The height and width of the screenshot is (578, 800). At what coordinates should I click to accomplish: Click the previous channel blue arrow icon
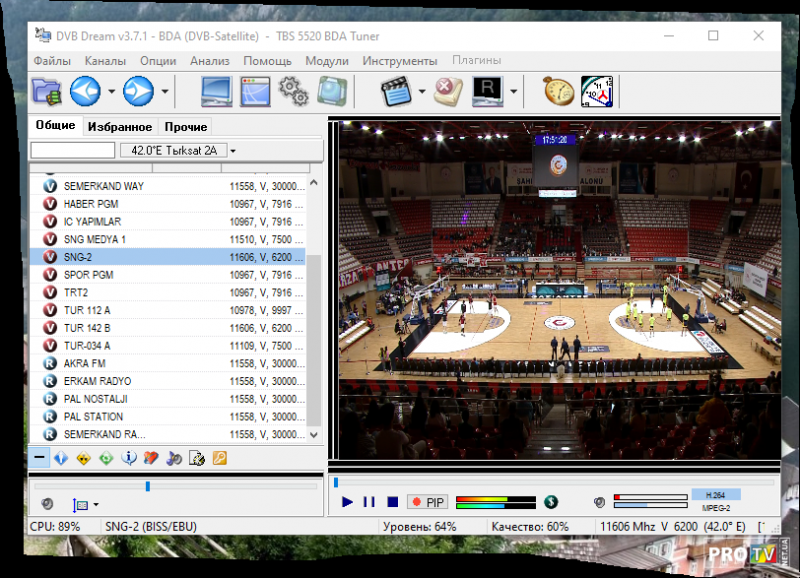click(85, 92)
